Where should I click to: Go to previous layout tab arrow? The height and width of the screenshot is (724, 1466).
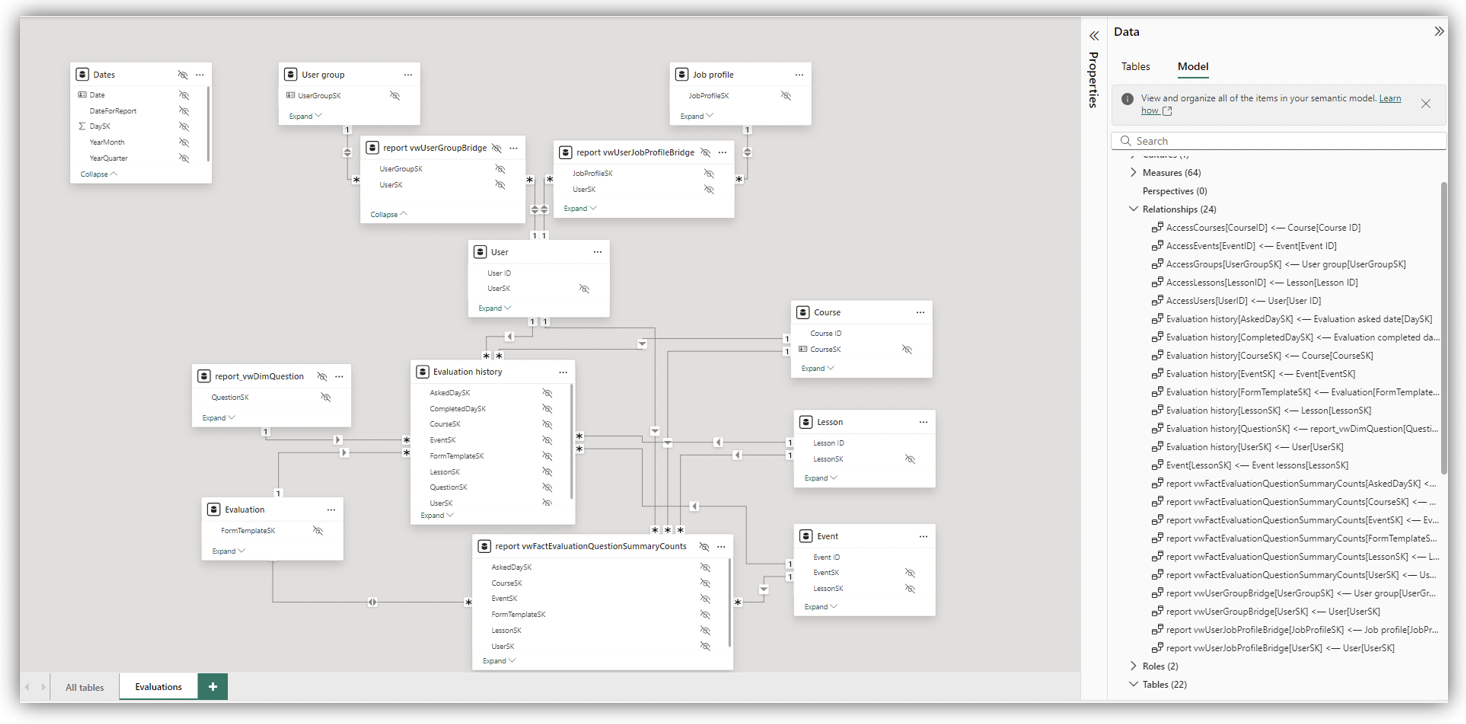(28, 687)
